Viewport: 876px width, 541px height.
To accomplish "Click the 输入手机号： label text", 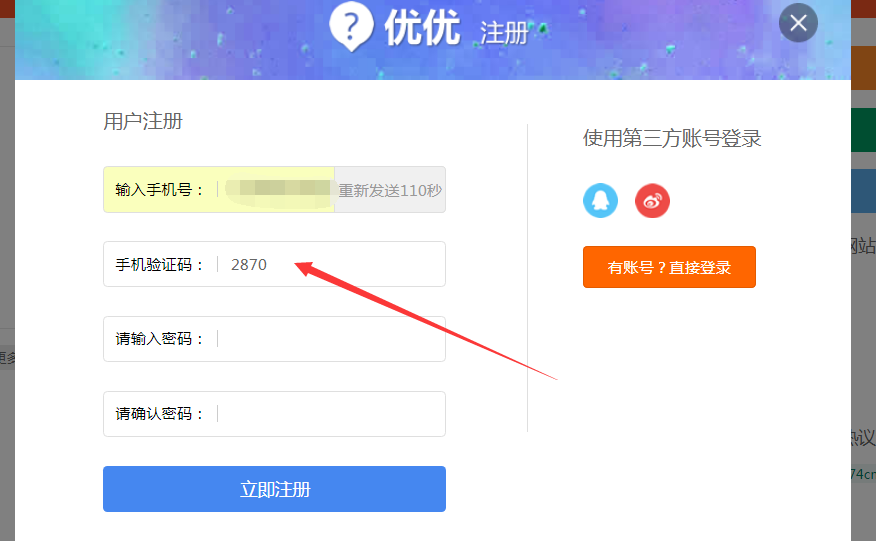I will click(160, 190).
